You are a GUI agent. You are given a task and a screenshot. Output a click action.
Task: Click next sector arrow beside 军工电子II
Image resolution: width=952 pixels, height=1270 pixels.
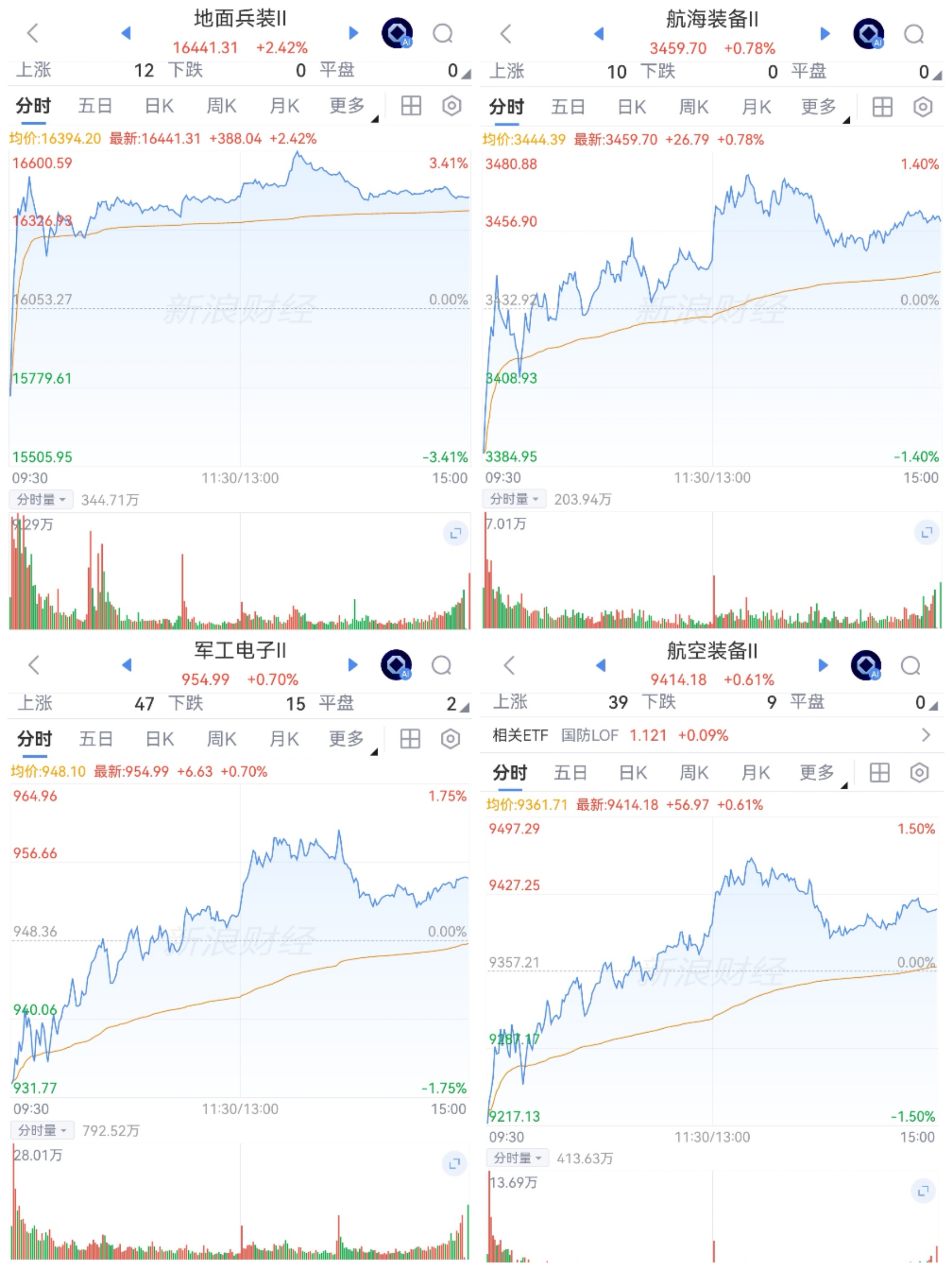point(353,665)
